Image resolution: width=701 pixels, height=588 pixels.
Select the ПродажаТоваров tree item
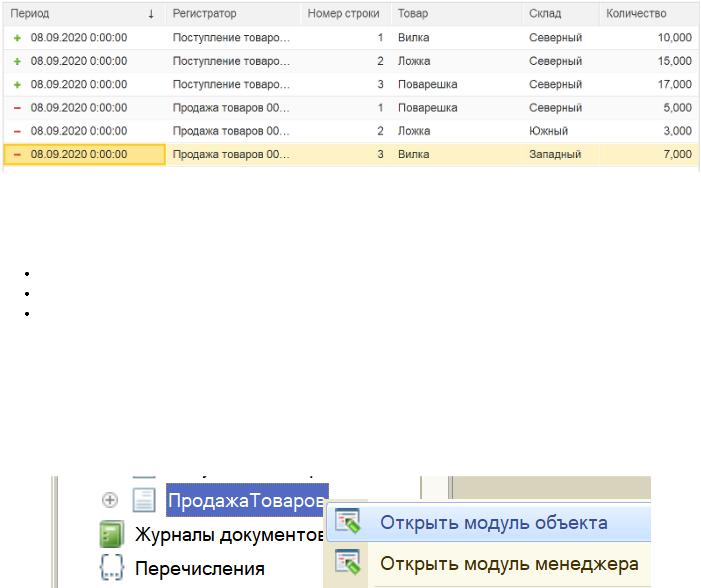(246, 500)
